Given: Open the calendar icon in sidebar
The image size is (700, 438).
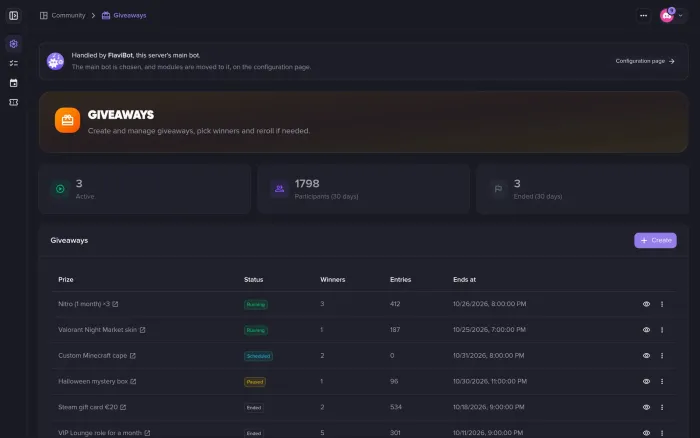Looking at the screenshot, I should click(13, 83).
